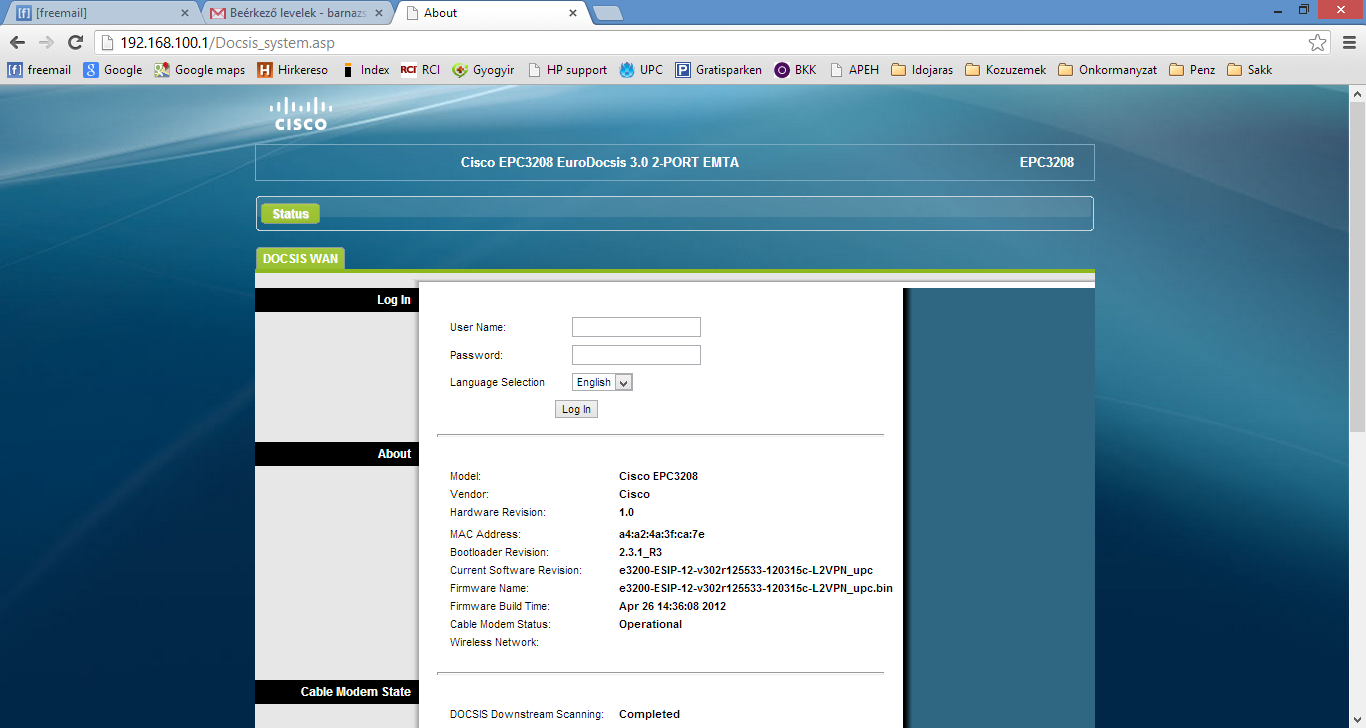This screenshot has width=1366, height=728.
Task: Expand the Kozuzemek bookmark folder
Action: tap(1006, 70)
